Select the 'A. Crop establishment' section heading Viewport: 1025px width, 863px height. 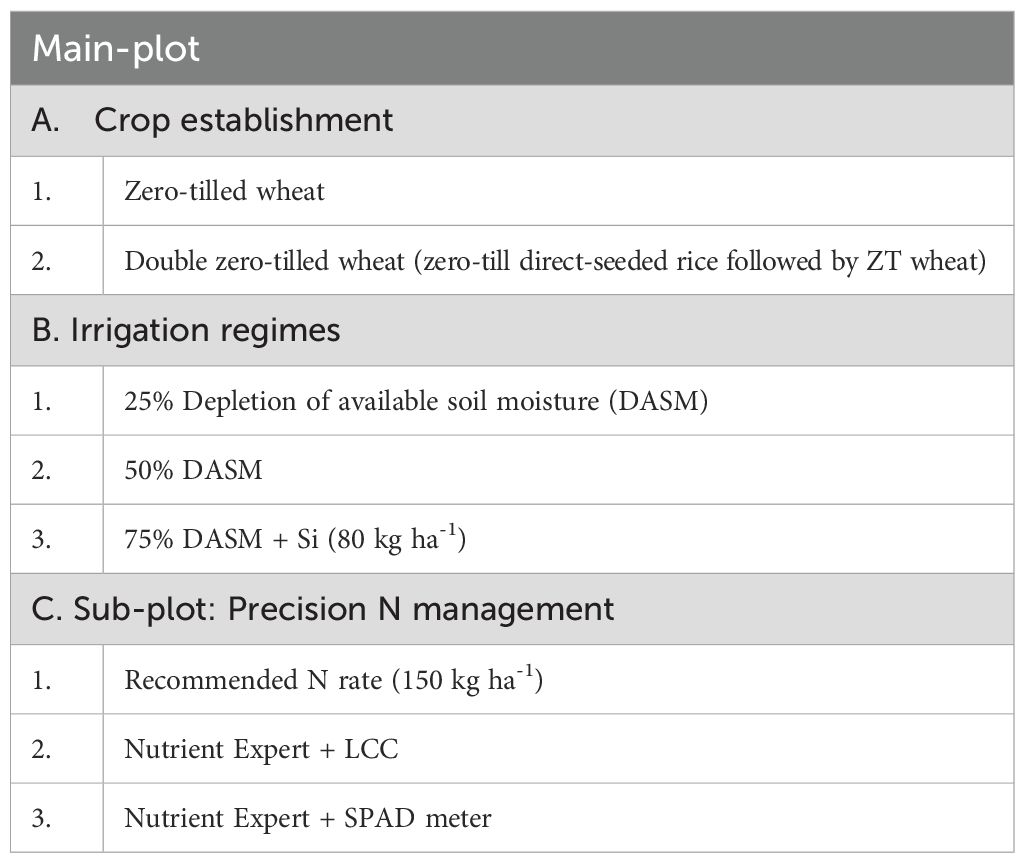point(212,121)
